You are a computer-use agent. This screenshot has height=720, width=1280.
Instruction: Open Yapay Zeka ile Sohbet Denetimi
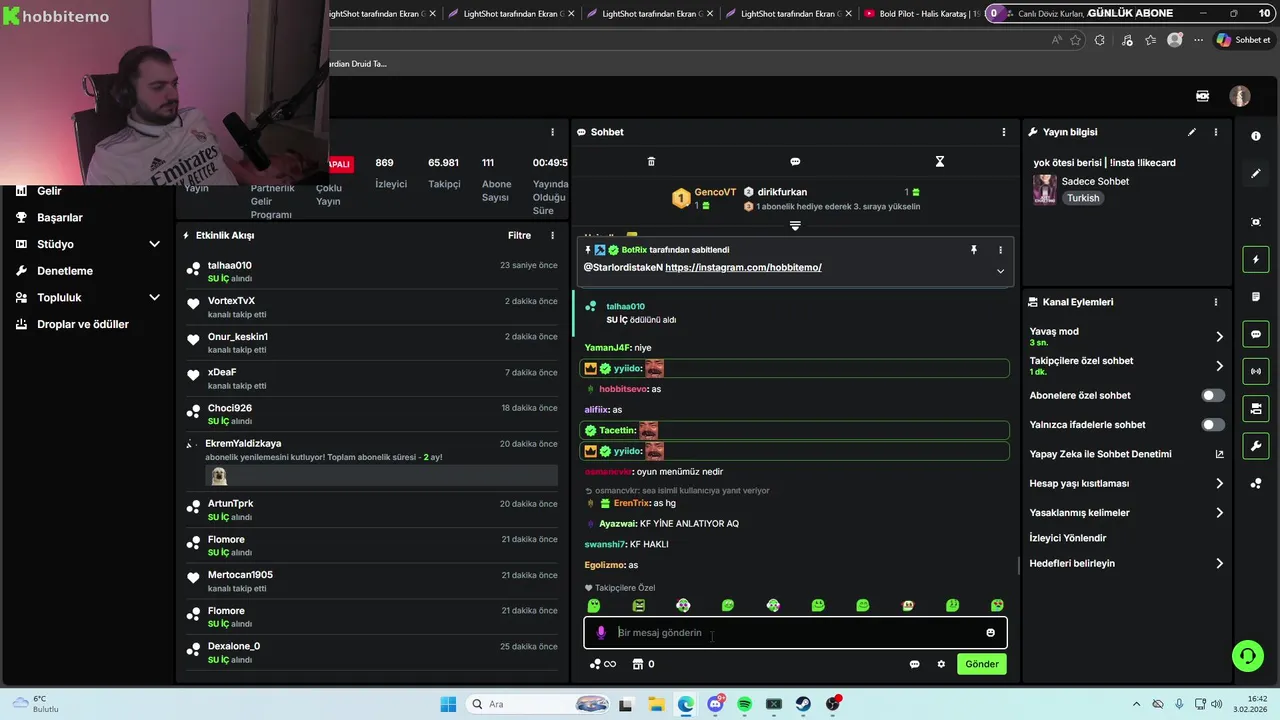tap(1126, 454)
